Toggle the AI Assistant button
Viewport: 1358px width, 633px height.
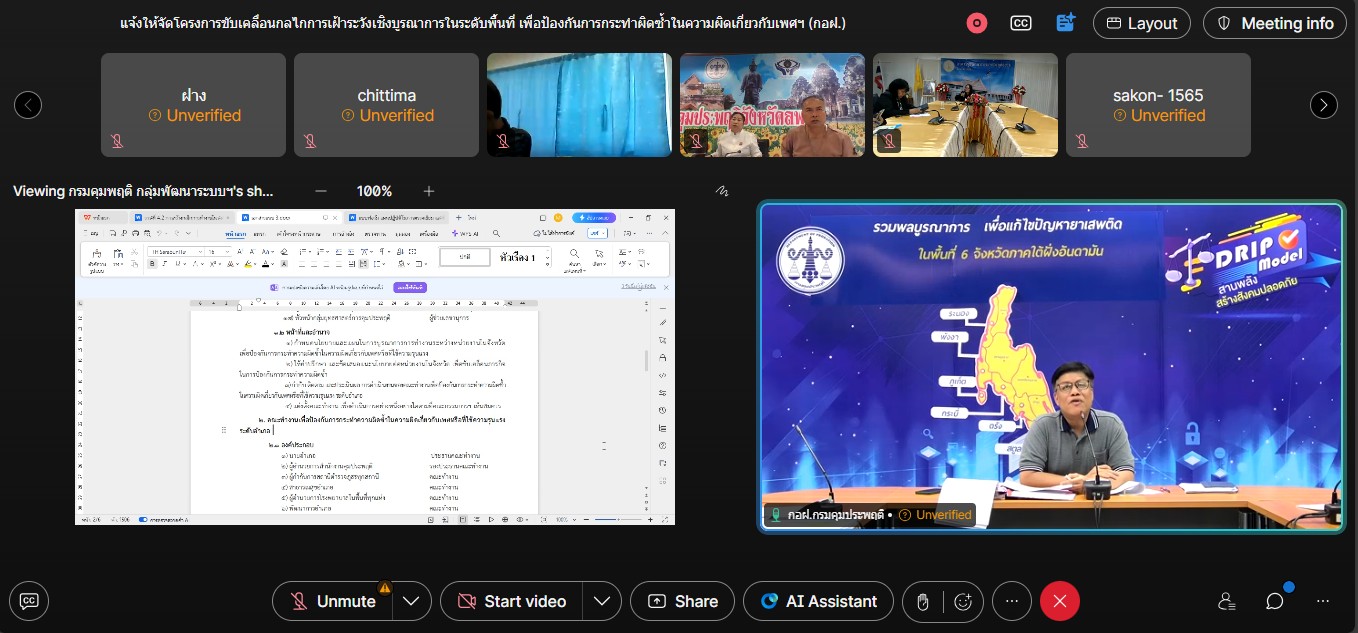point(818,601)
